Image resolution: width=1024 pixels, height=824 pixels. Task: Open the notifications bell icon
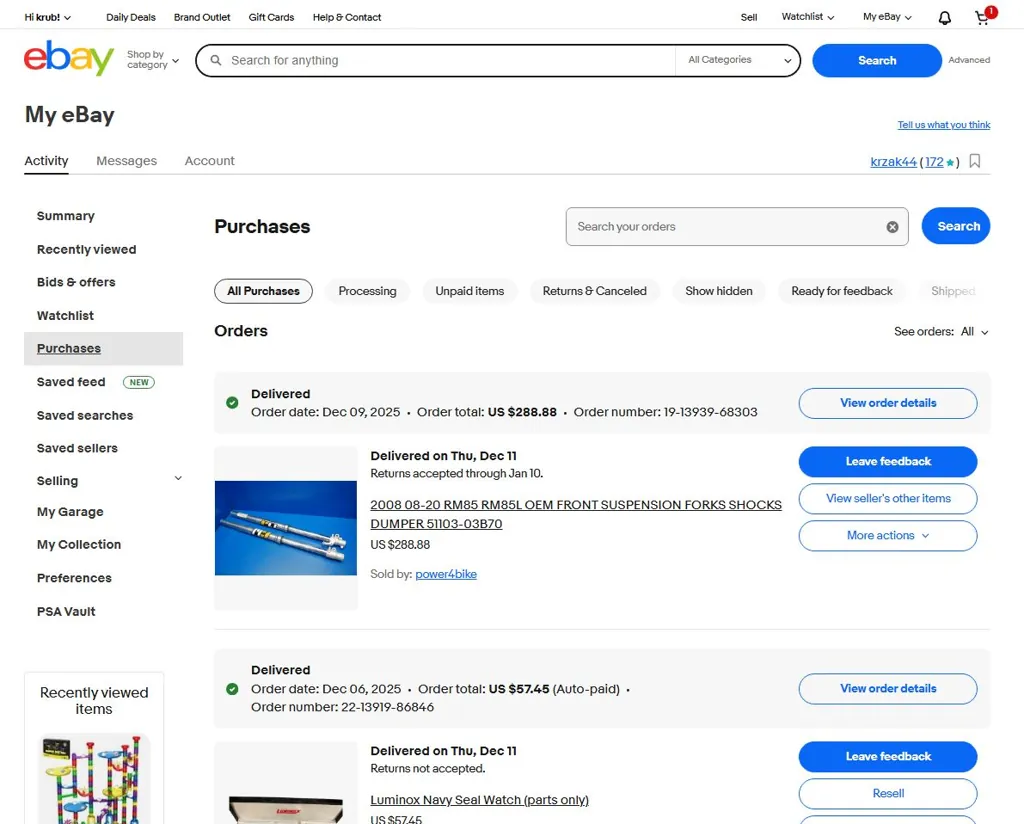pyautogui.click(x=944, y=18)
